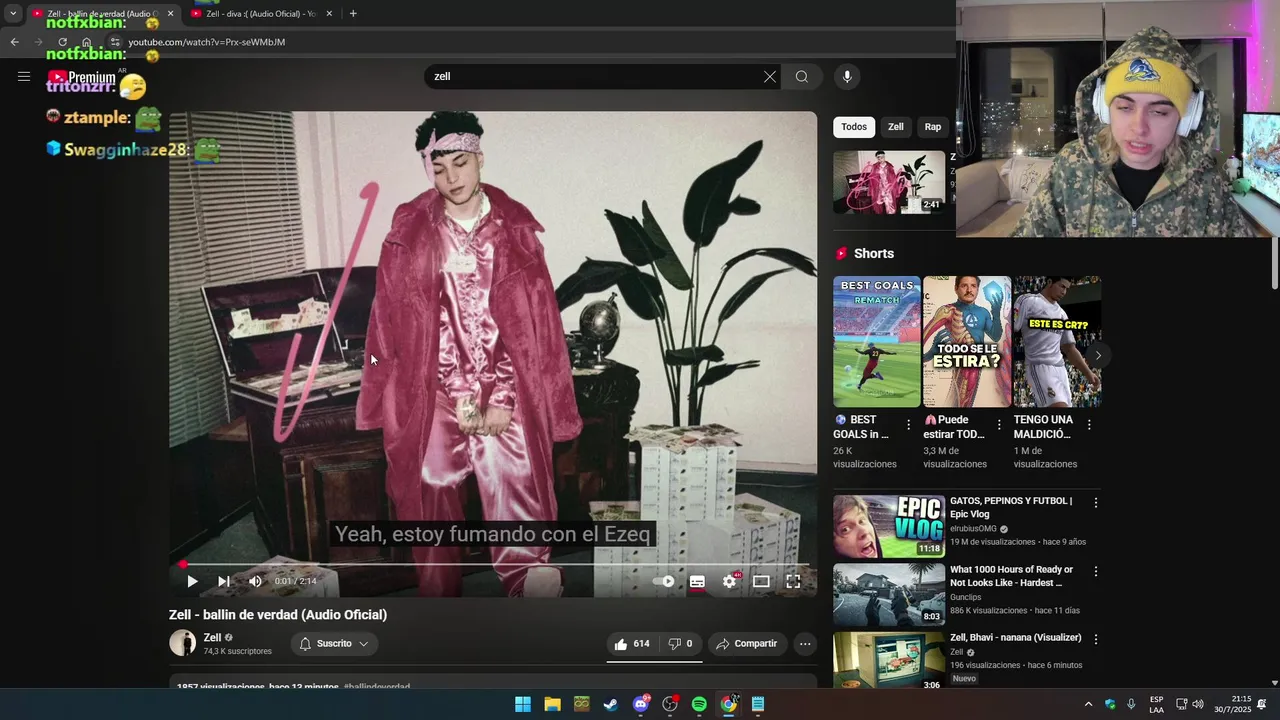Open Steam from the taskbar
This screenshot has width=1280, height=720.
click(611, 704)
